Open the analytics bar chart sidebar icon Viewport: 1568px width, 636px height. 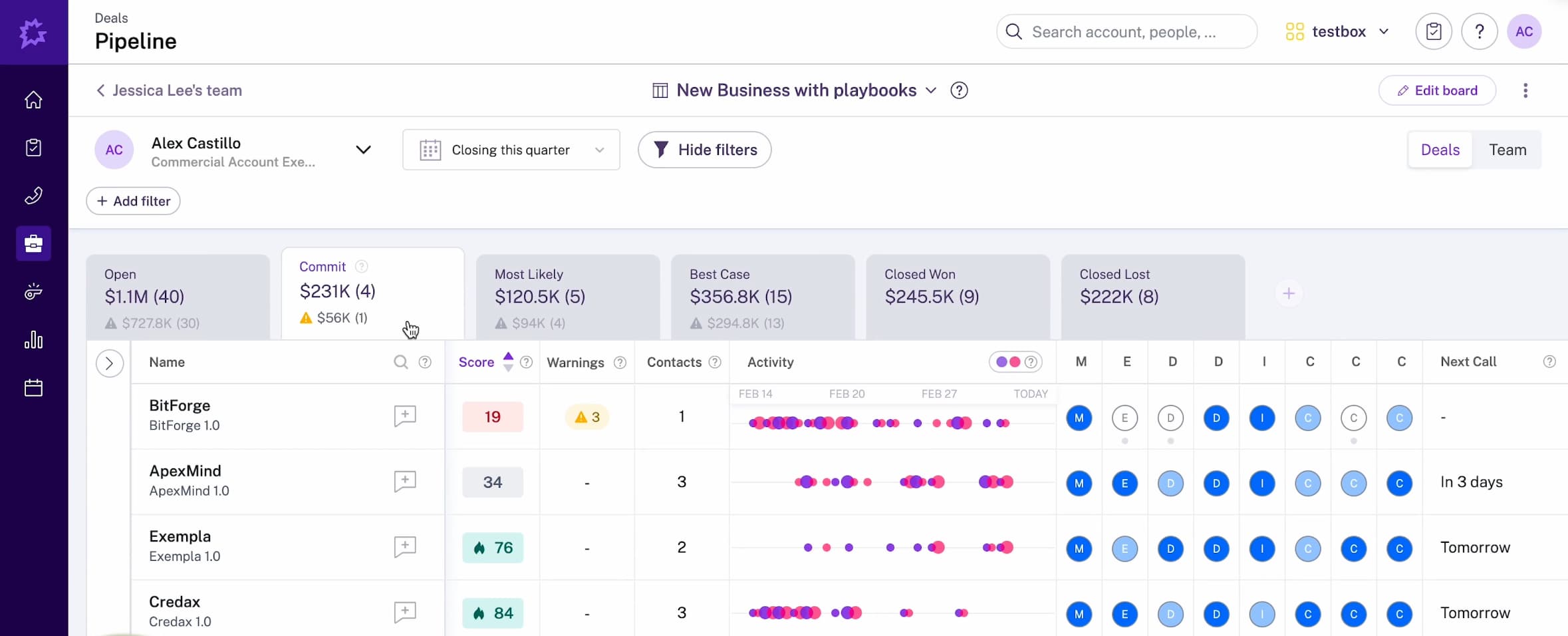(33, 340)
